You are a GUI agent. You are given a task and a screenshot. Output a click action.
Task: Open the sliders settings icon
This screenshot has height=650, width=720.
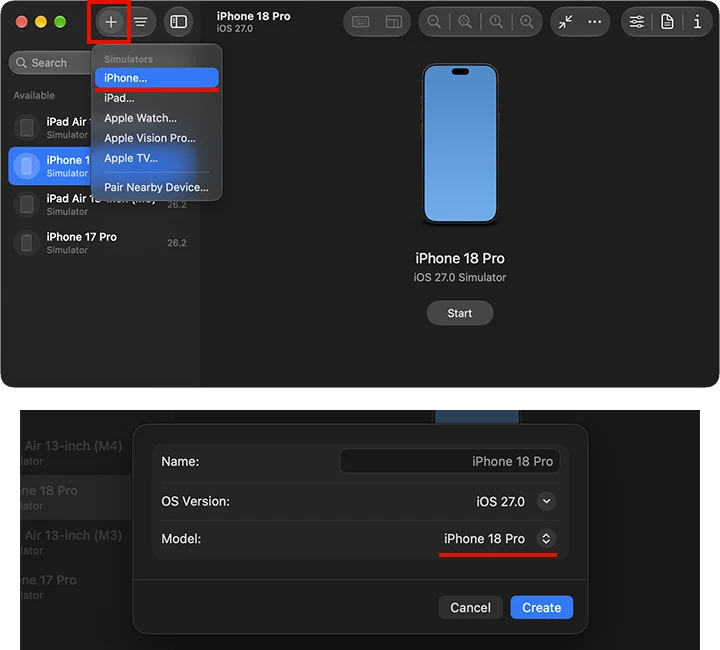pyautogui.click(x=636, y=22)
